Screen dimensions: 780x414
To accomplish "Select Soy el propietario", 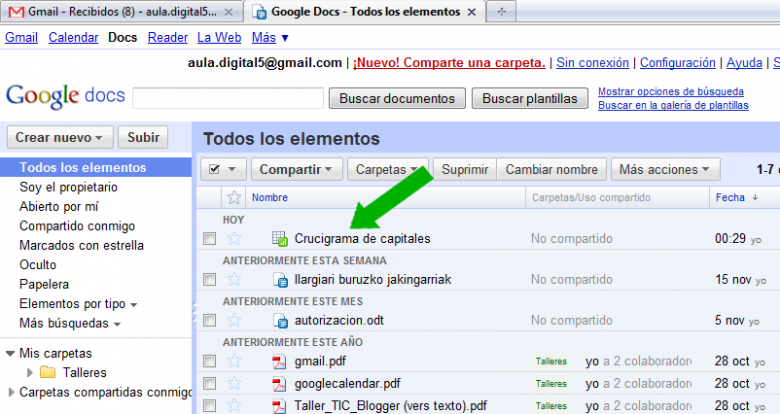I will (68, 187).
